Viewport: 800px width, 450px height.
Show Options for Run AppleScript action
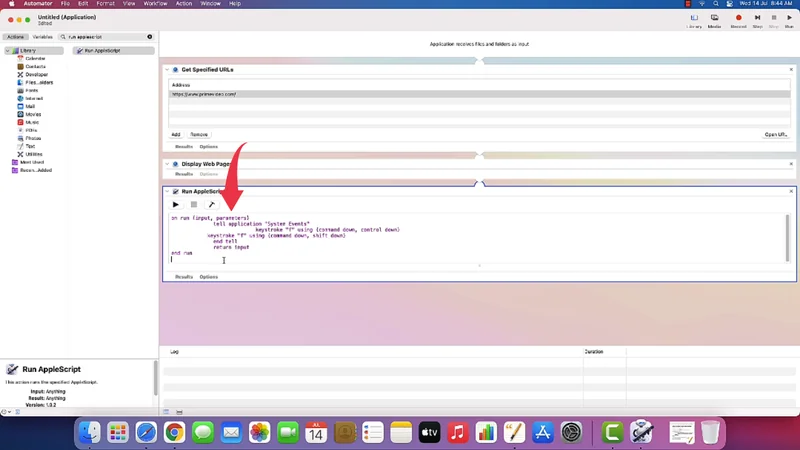click(208, 277)
